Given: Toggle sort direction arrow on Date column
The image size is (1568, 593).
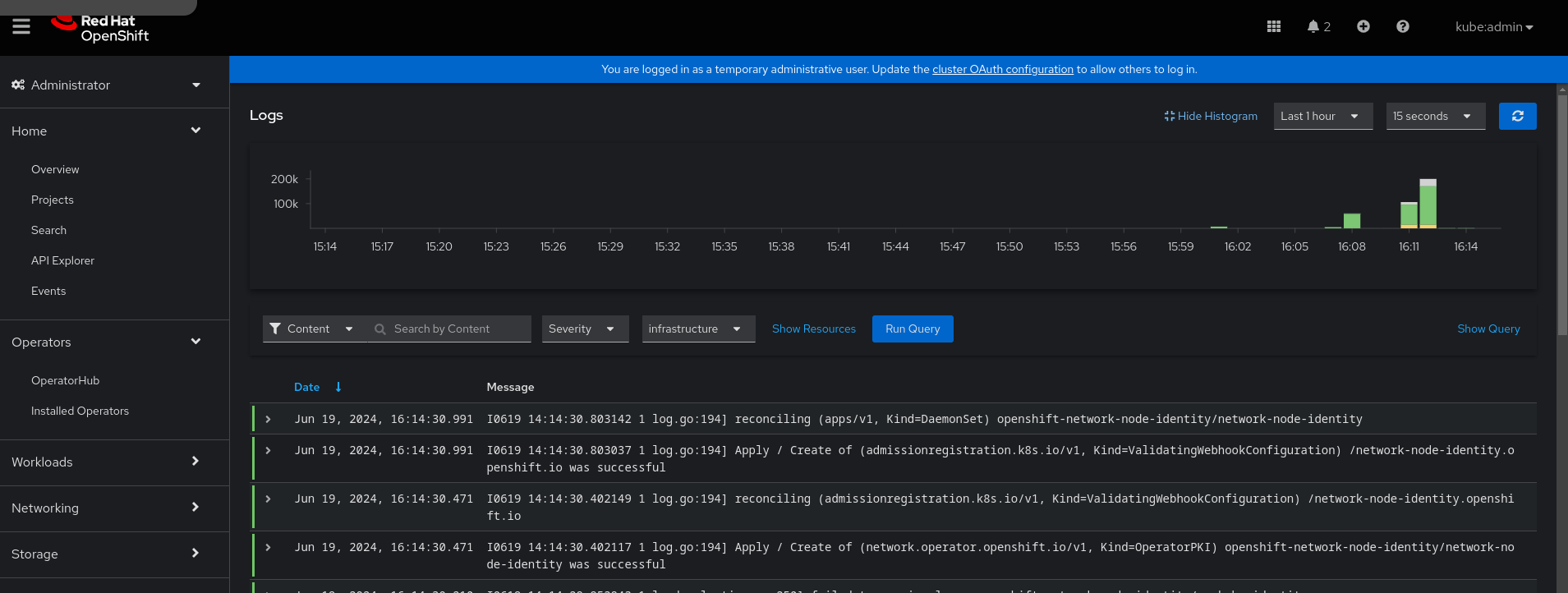Looking at the screenshot, I should pyautogui.click(x=338, y=387).
